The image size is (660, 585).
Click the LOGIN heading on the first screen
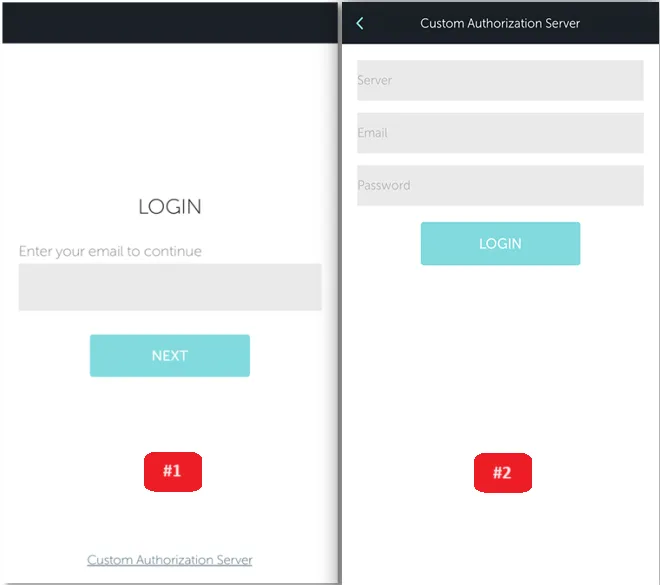(170, 207)
